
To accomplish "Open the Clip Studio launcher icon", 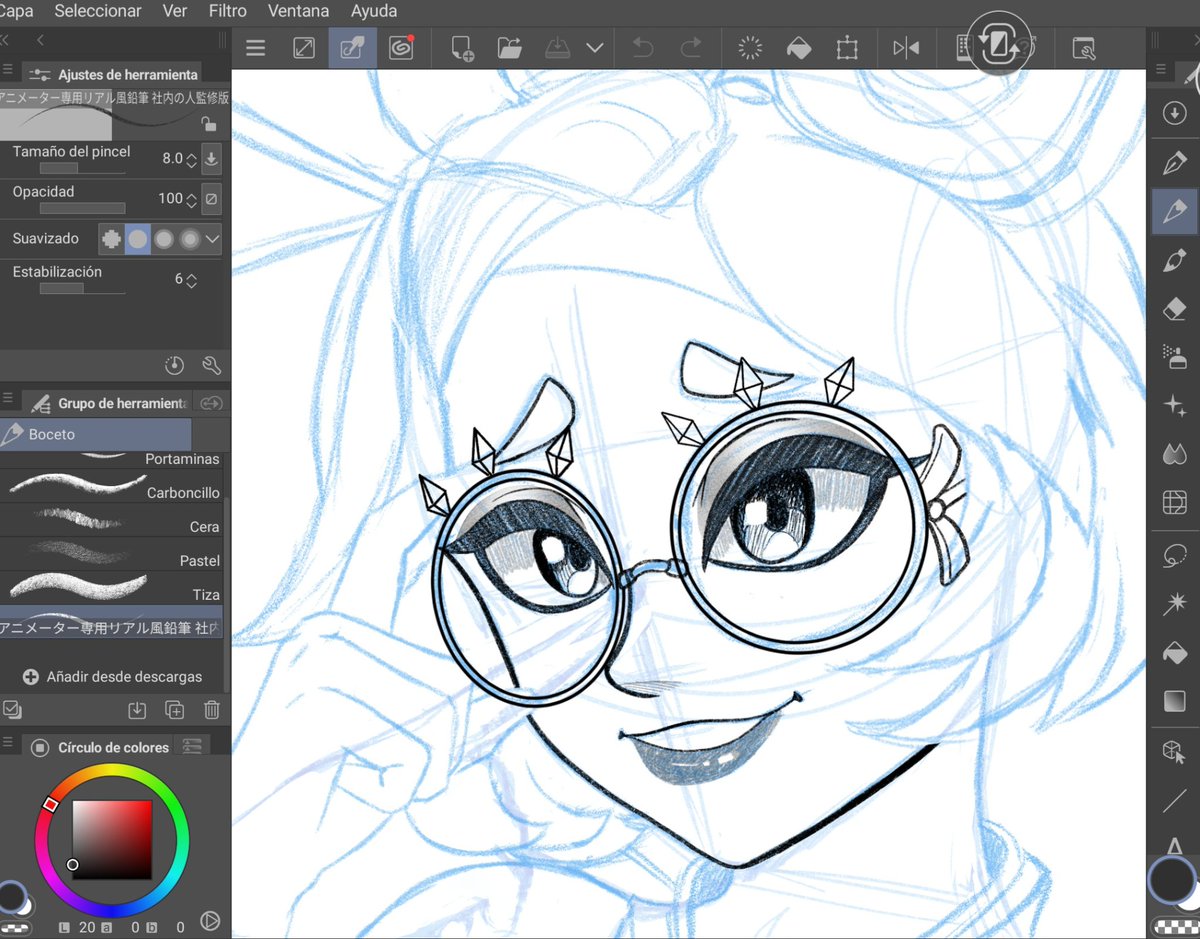I will point(401,48).
